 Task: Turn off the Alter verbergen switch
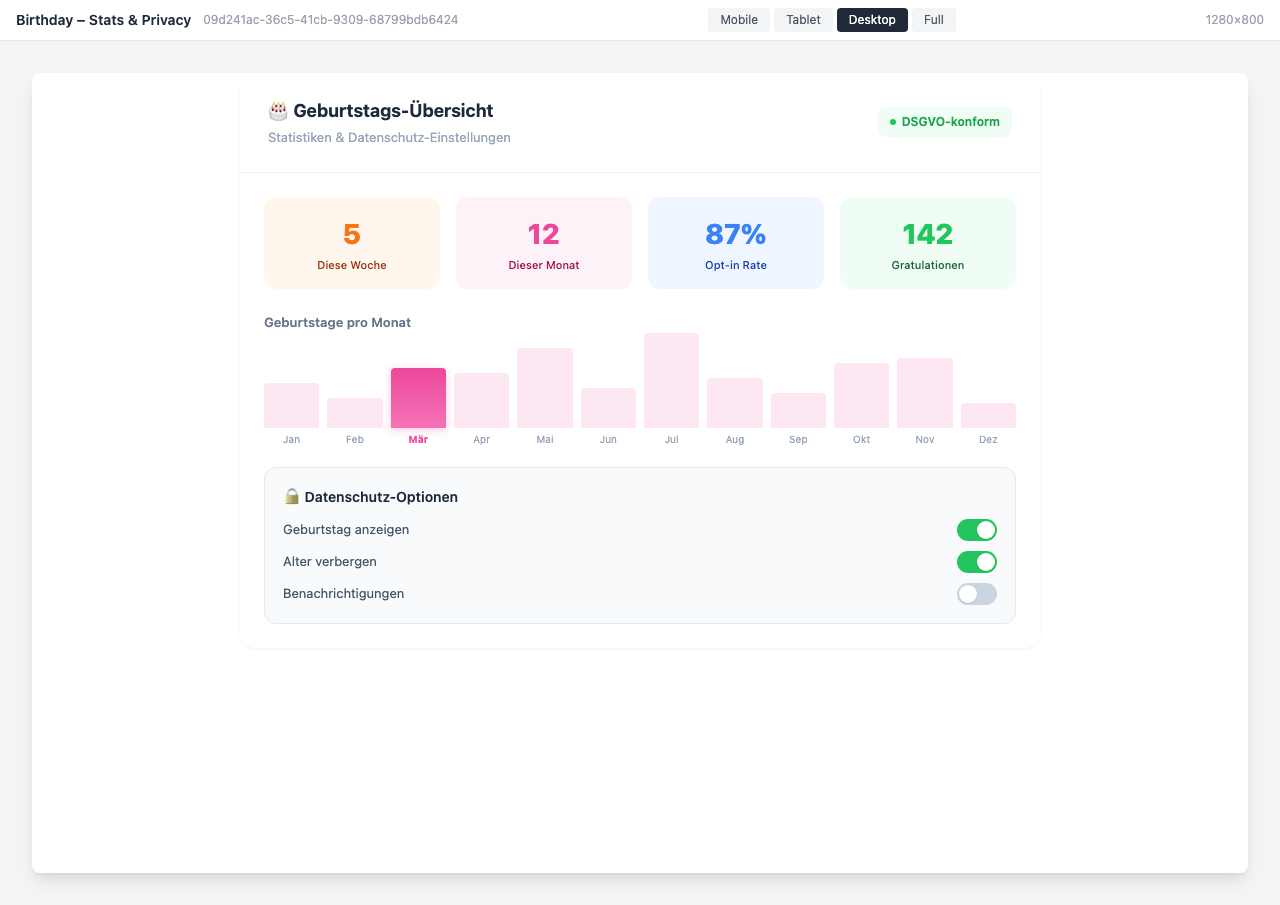click(x=976, y=561)
